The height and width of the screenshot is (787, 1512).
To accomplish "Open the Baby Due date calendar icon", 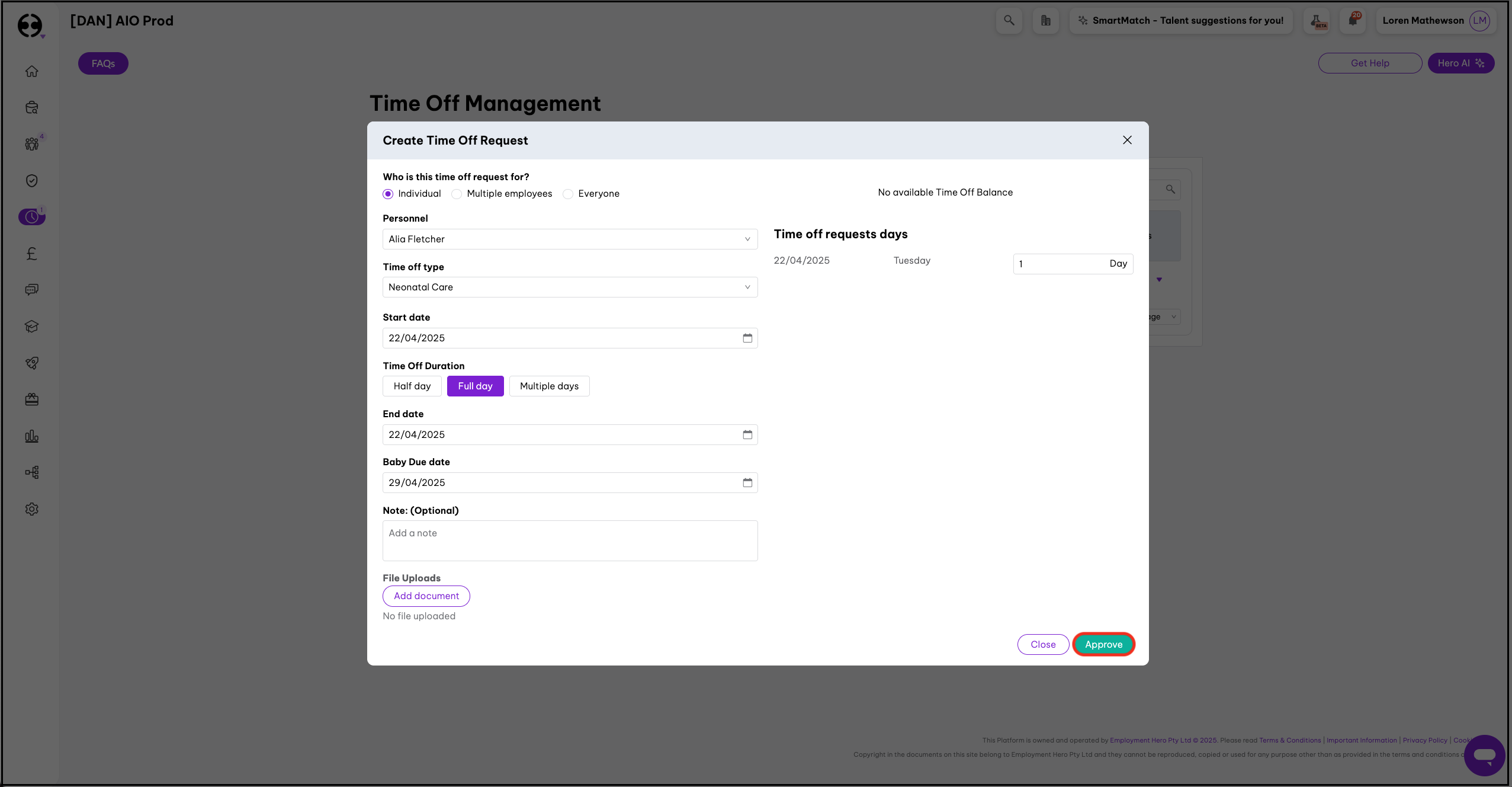I will point(747,482).
